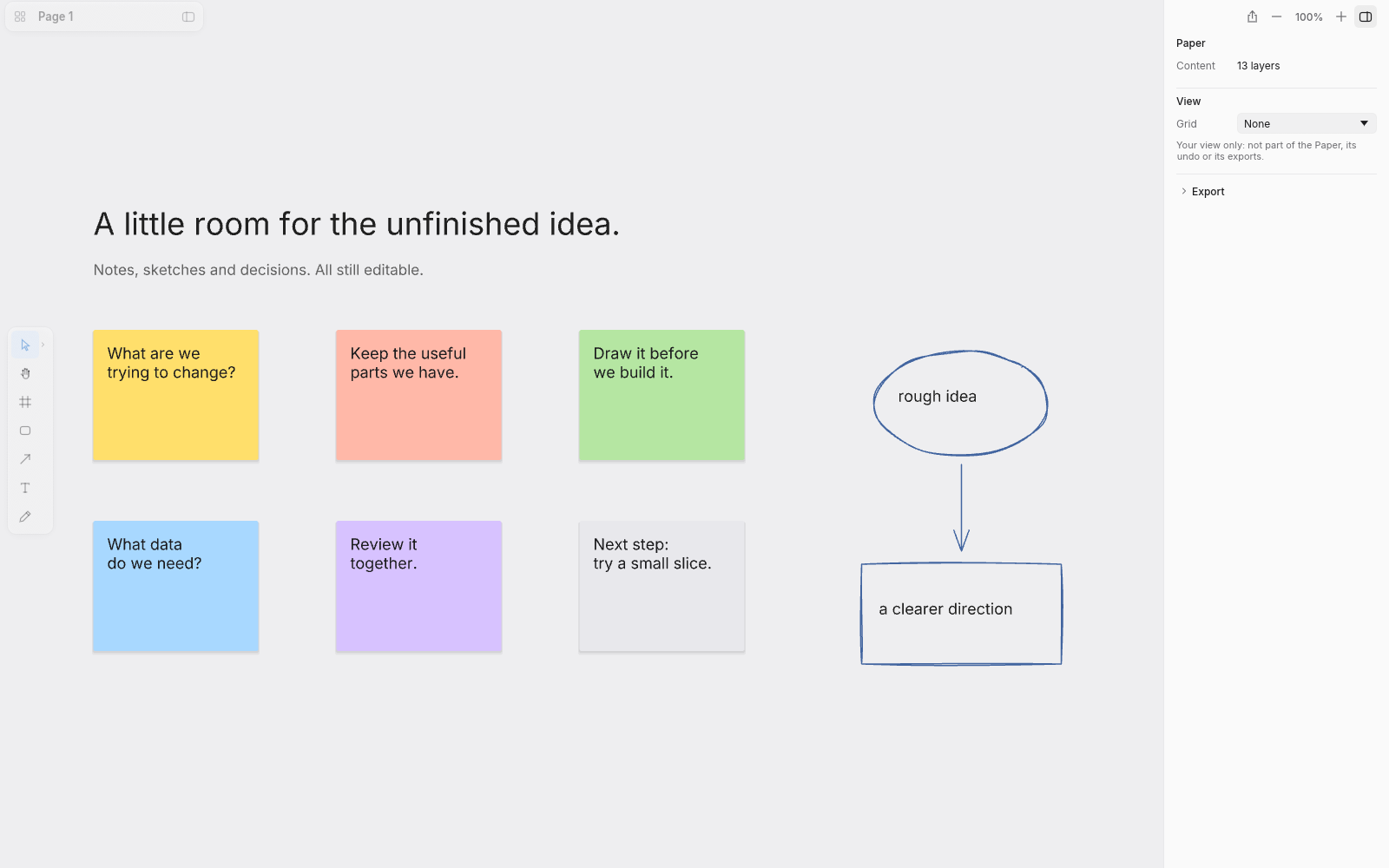The height and width of the screenshot is (868, 1389).
Task: Expand the pointer tool options chevron
Action: click(43, 345)
